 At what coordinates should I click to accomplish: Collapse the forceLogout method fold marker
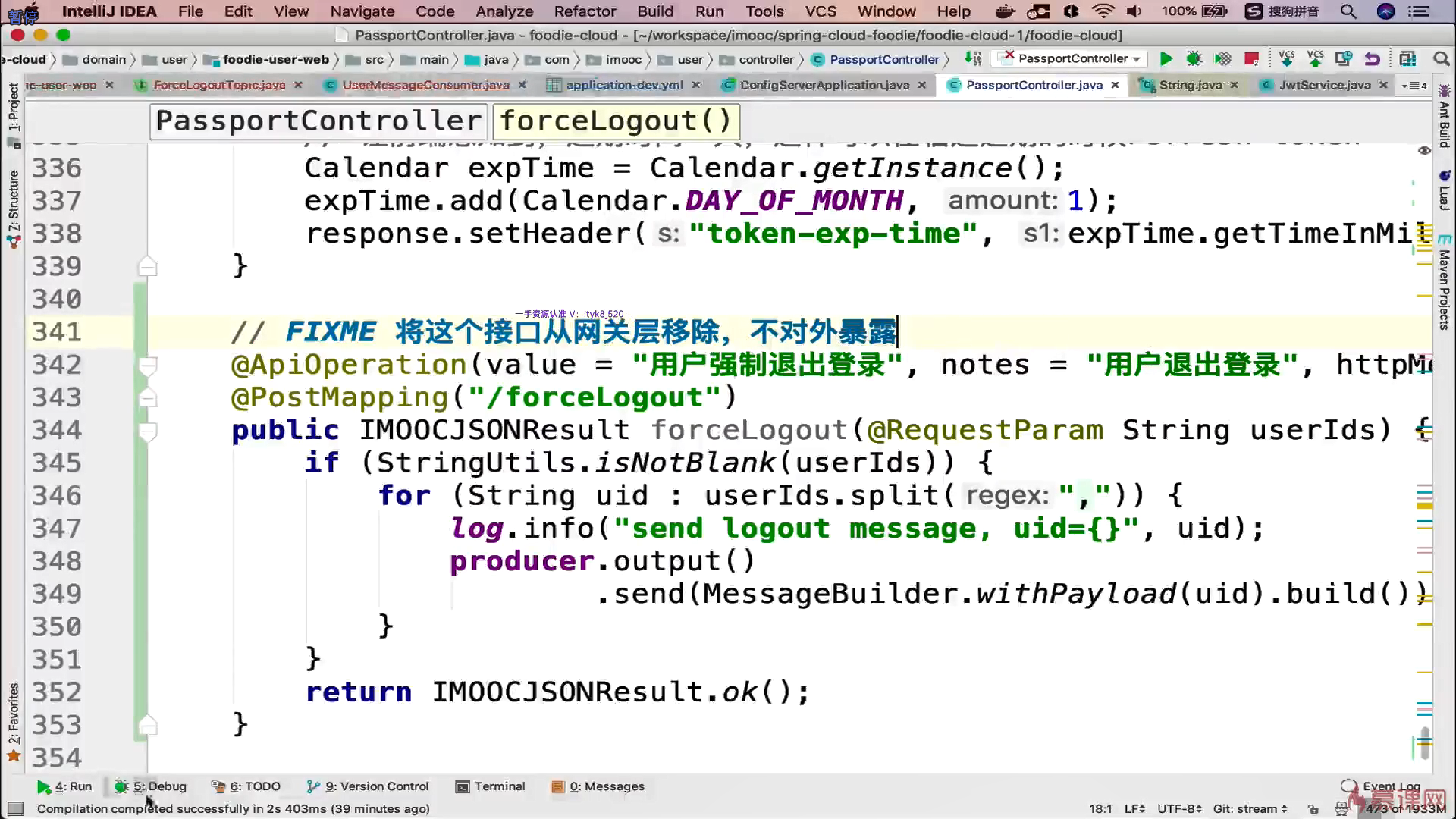click(x=148, y=431)
